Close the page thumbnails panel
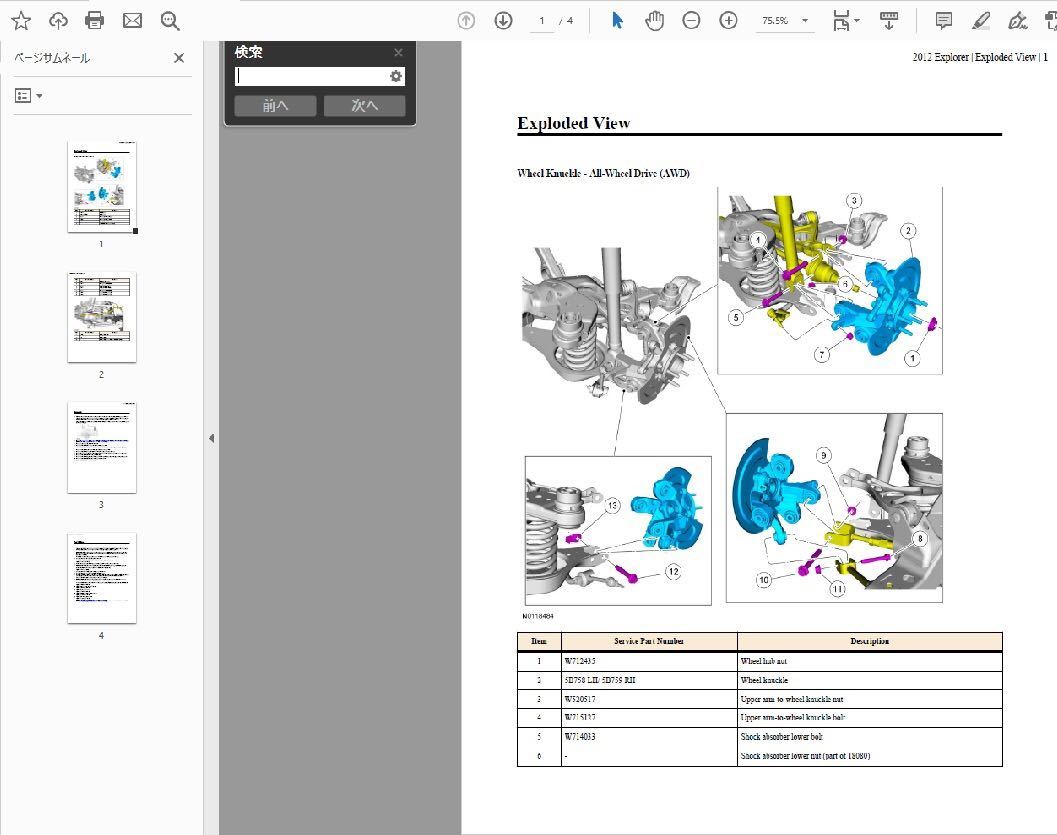 [x=179, y=58]
